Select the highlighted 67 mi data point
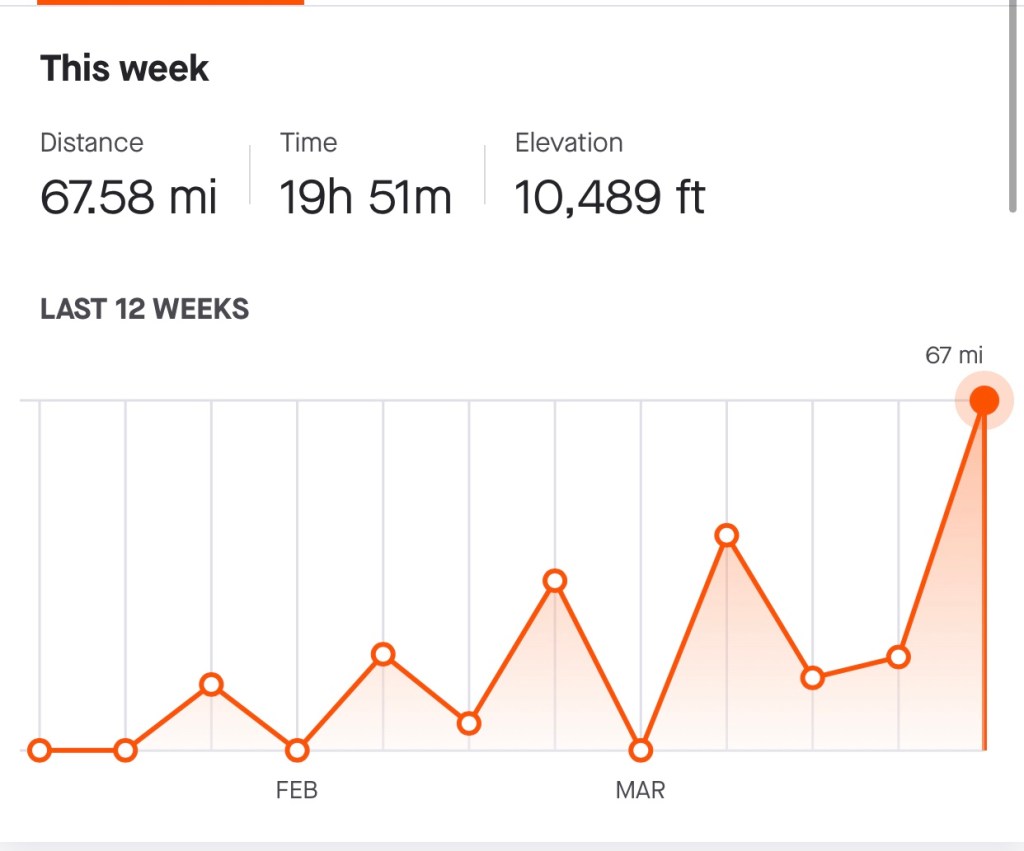This screenshot has height=851, width=1024. click(984, 401)
